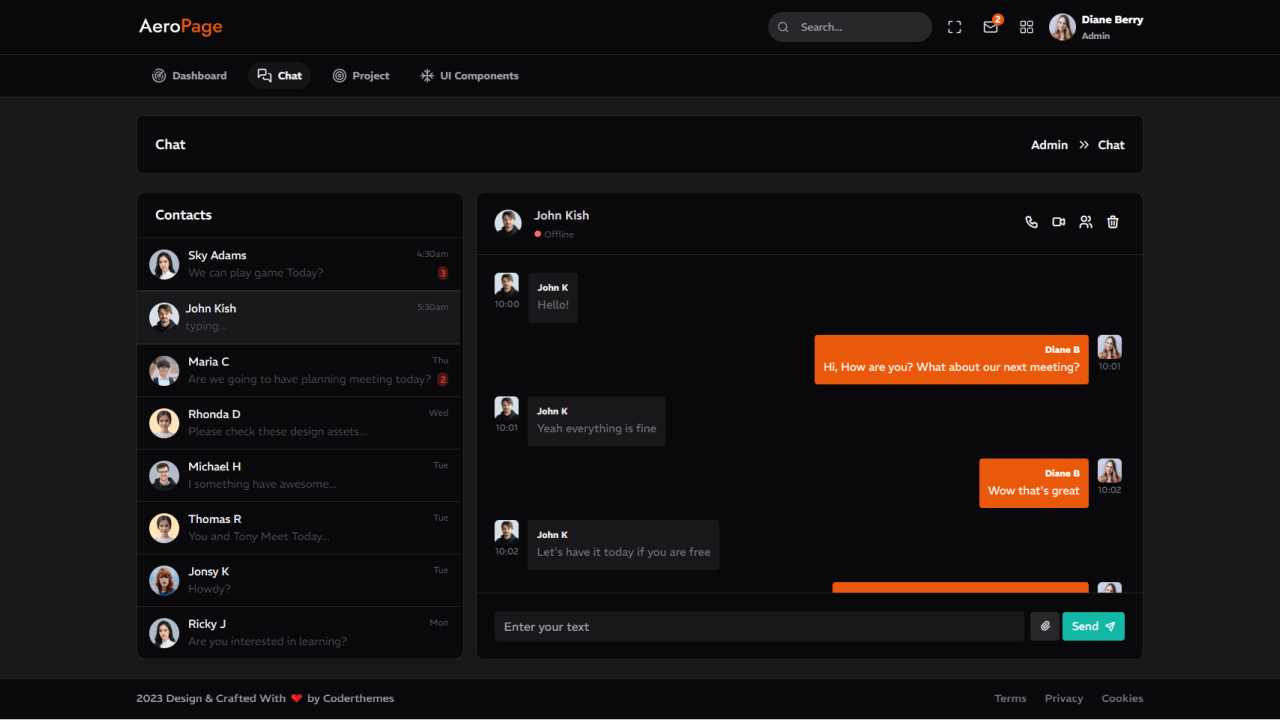Open Diane Berry profile menu

click(x=1096, y=27)
